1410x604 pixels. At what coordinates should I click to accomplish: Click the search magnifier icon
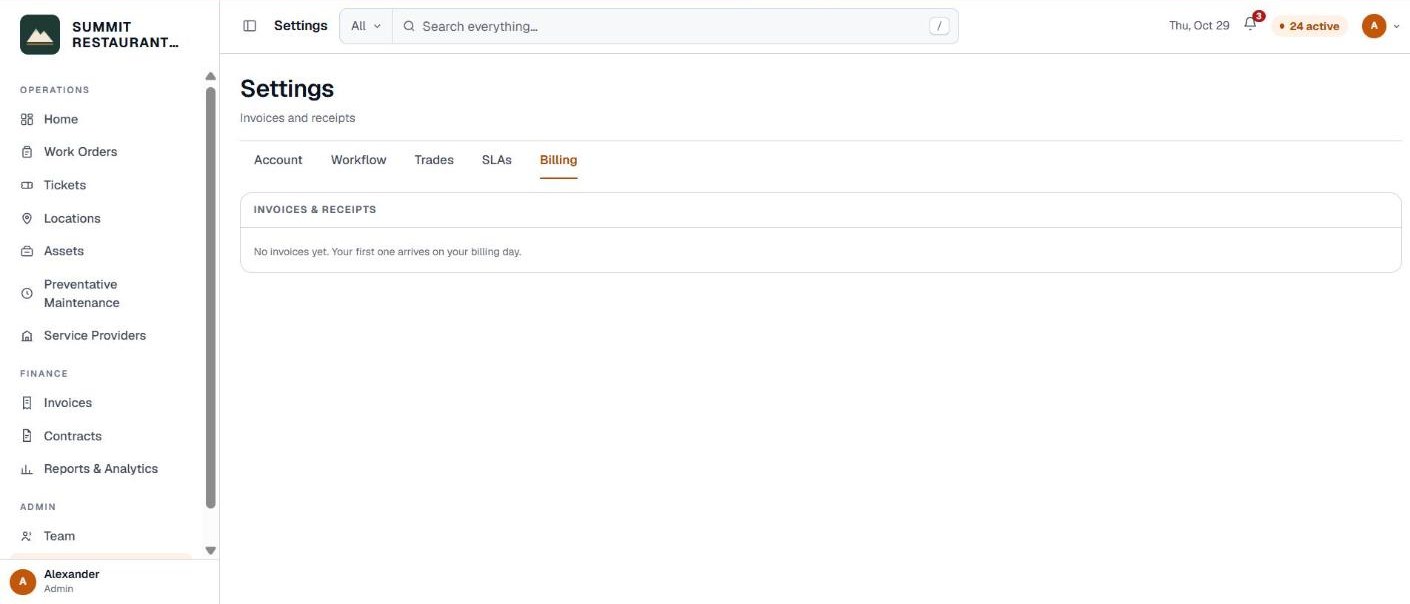409,26
